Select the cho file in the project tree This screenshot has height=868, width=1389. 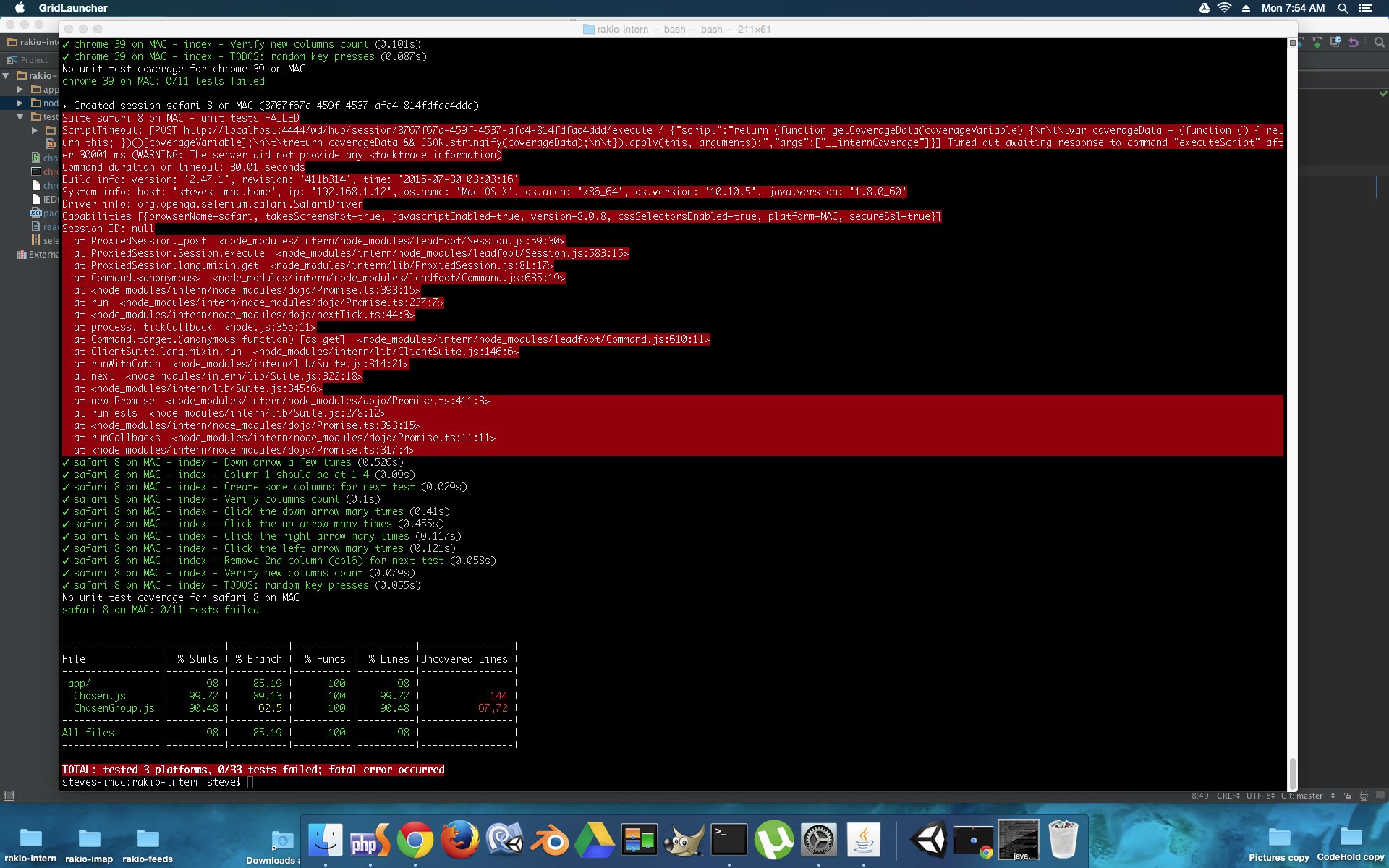coord(45,158)
